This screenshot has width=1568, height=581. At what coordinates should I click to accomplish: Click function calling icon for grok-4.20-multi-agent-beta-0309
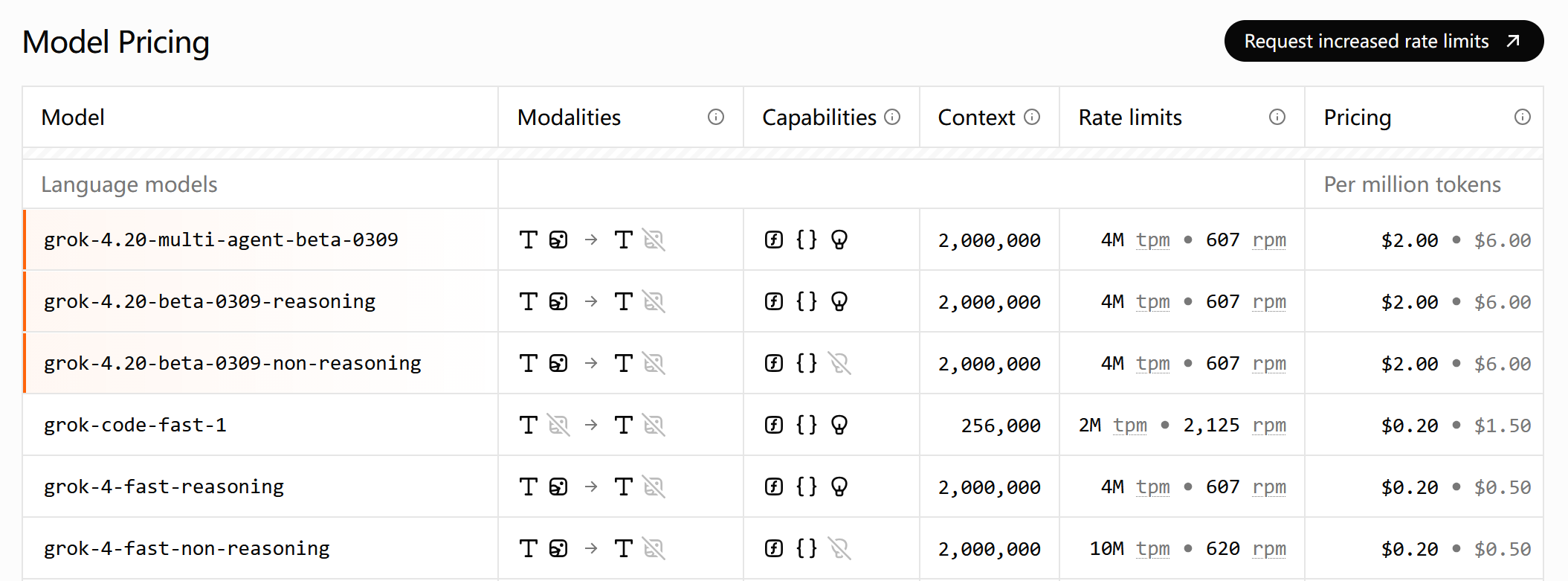(x=774, y=240)
